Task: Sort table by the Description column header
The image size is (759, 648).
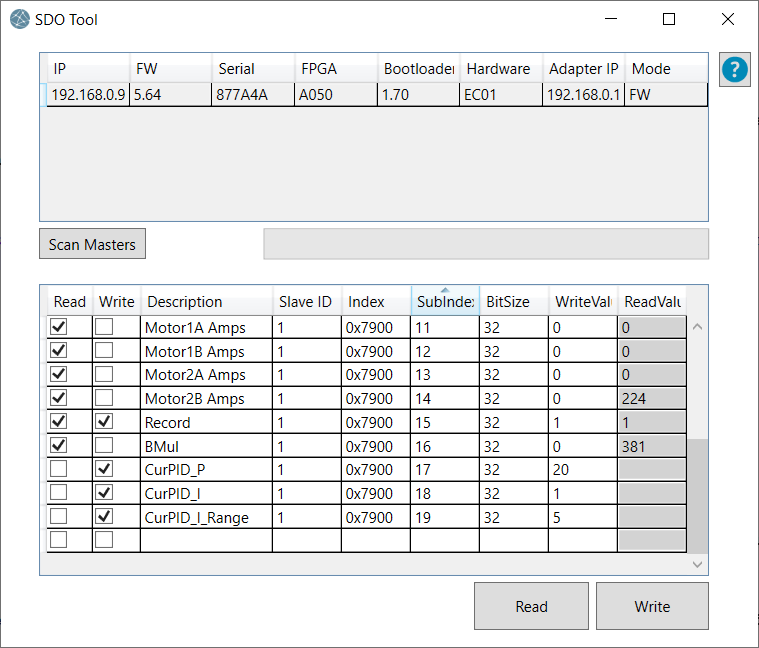Action: 206,301
